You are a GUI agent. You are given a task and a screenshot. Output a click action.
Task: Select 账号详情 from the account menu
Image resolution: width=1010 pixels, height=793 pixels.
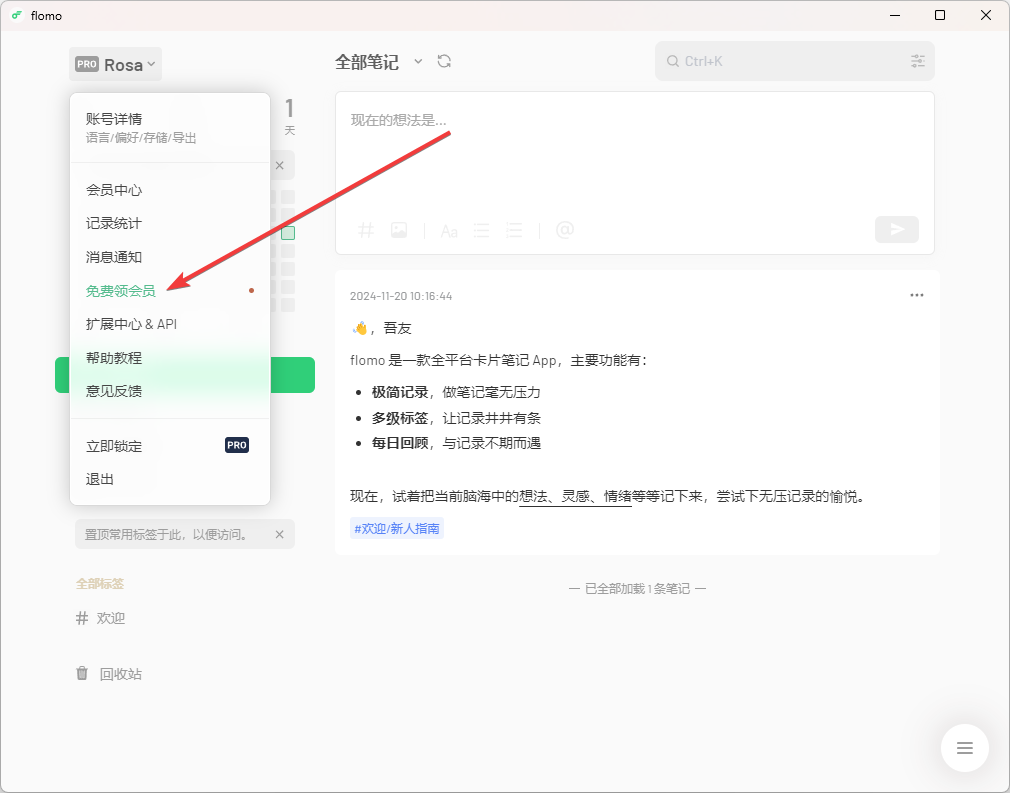(113, 118)
